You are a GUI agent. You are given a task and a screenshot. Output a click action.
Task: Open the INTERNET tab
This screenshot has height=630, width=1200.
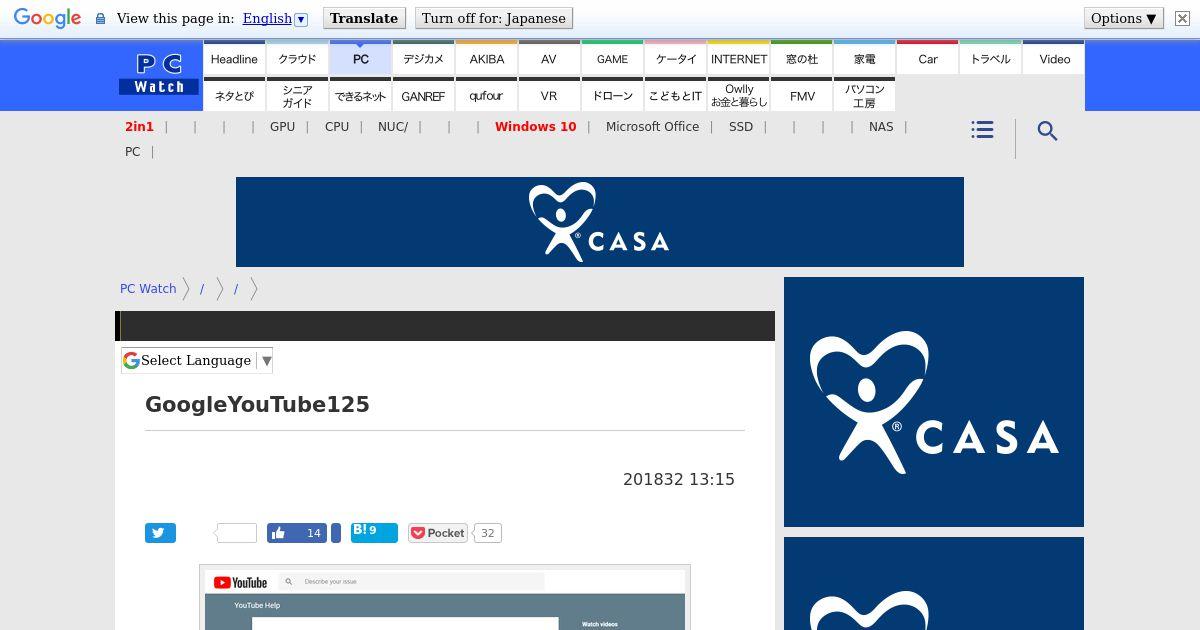739,58
